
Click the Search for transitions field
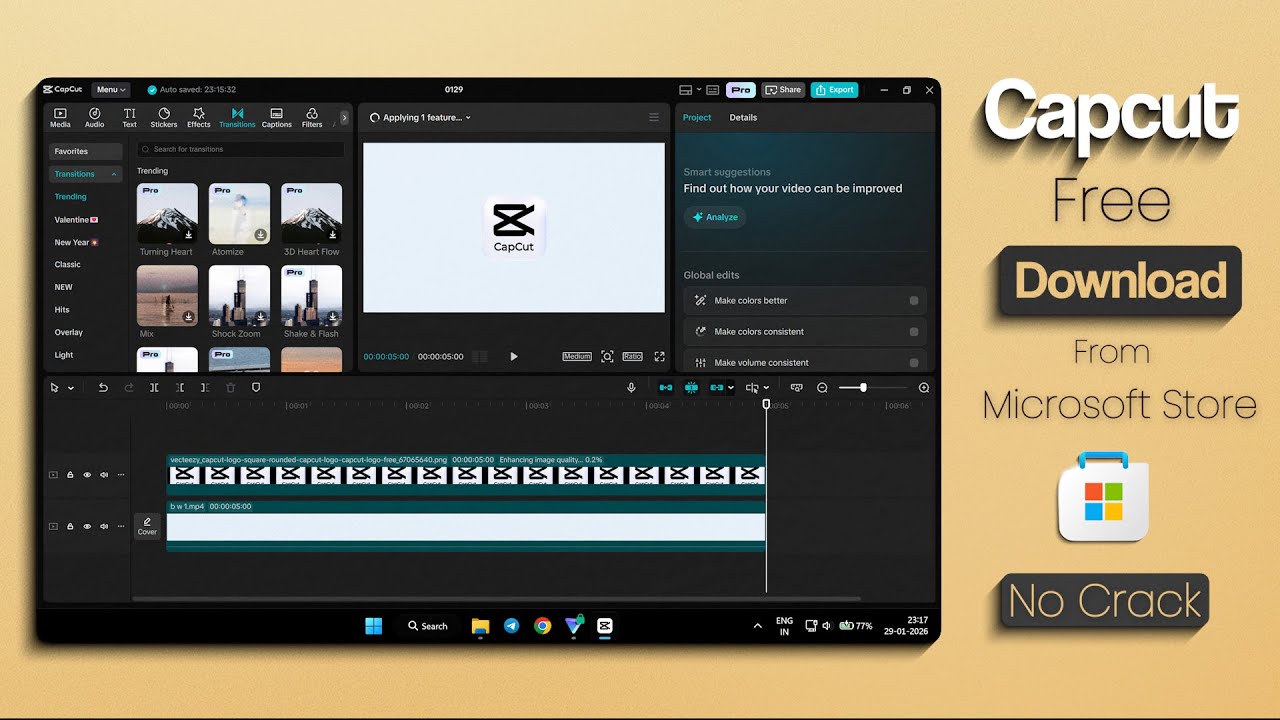click(240, 149)
